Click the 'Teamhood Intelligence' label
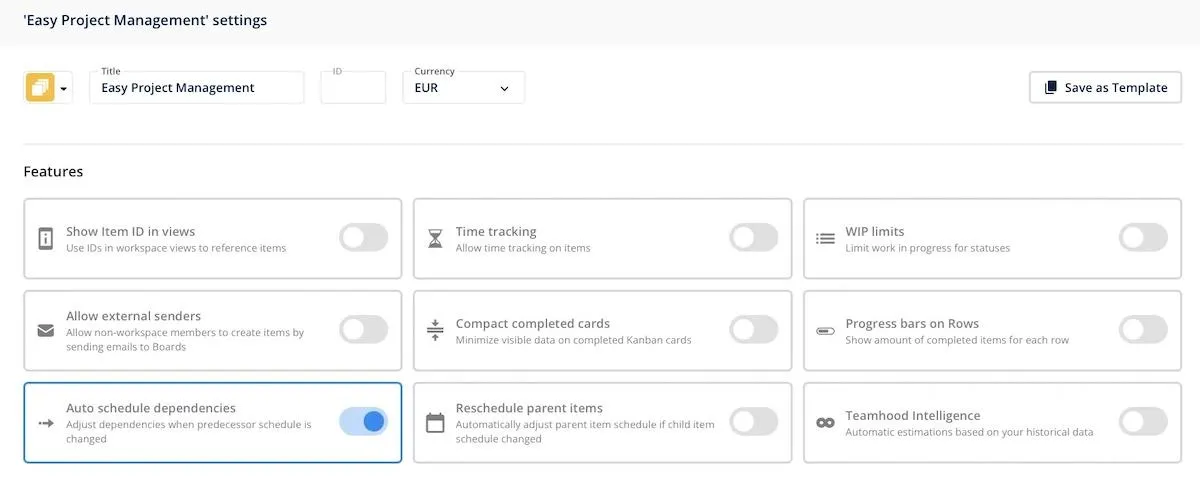1200x482 pixels. click(x=913, y=415)
